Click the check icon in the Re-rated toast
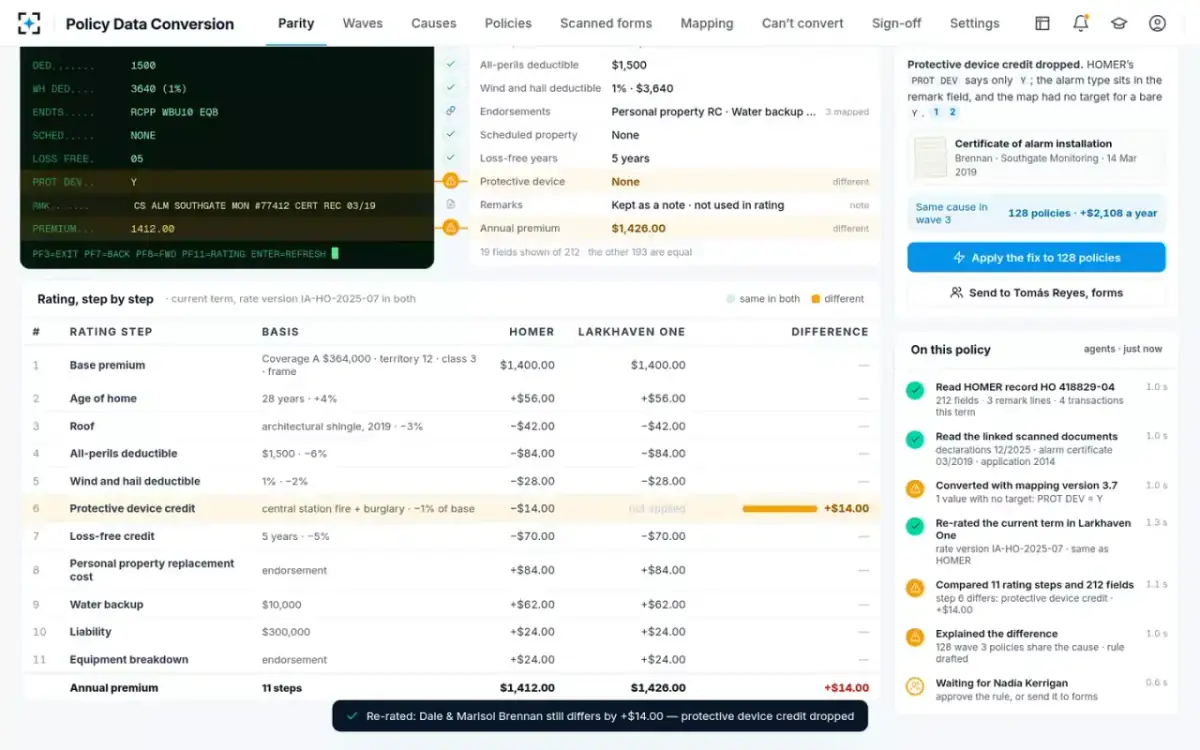The height and width of the screenshot is (750, 1200). pos(351,716)
